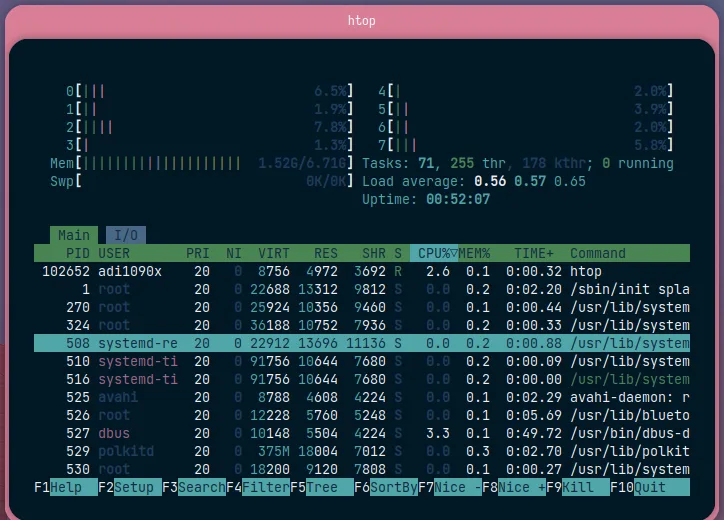Click the adi1090x user name
The width and height of the screenshot is (724, 520).
[x=130, y=271]
